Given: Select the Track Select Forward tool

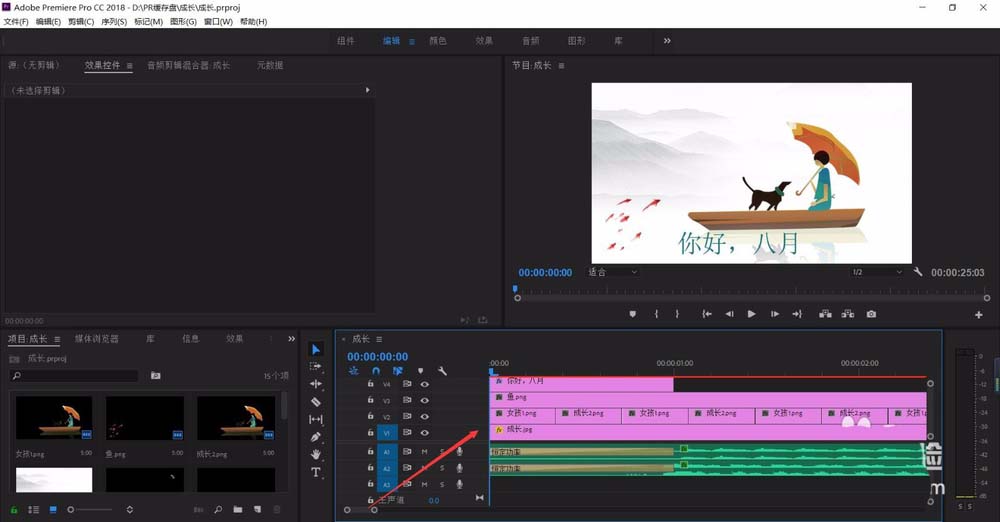Looking at the screenshot, I should tap(316, 366).
